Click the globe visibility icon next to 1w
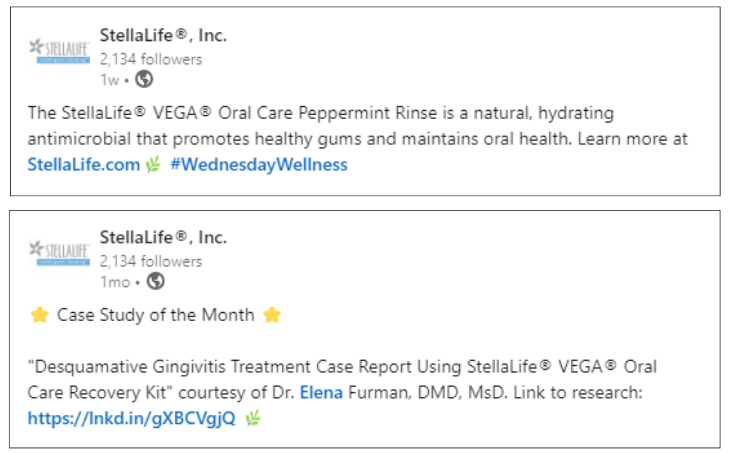Image resolution: width=731 pixels, height=453 pixels. tap(144, 79)
